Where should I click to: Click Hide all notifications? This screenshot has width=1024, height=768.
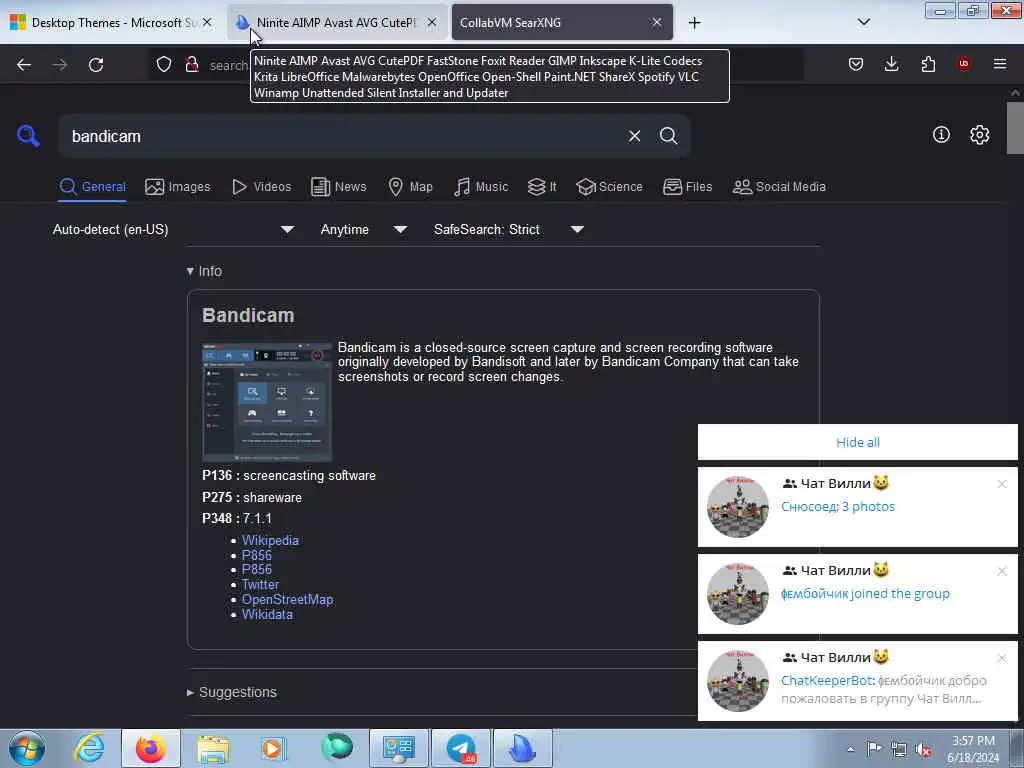click(x=857, y=442)
